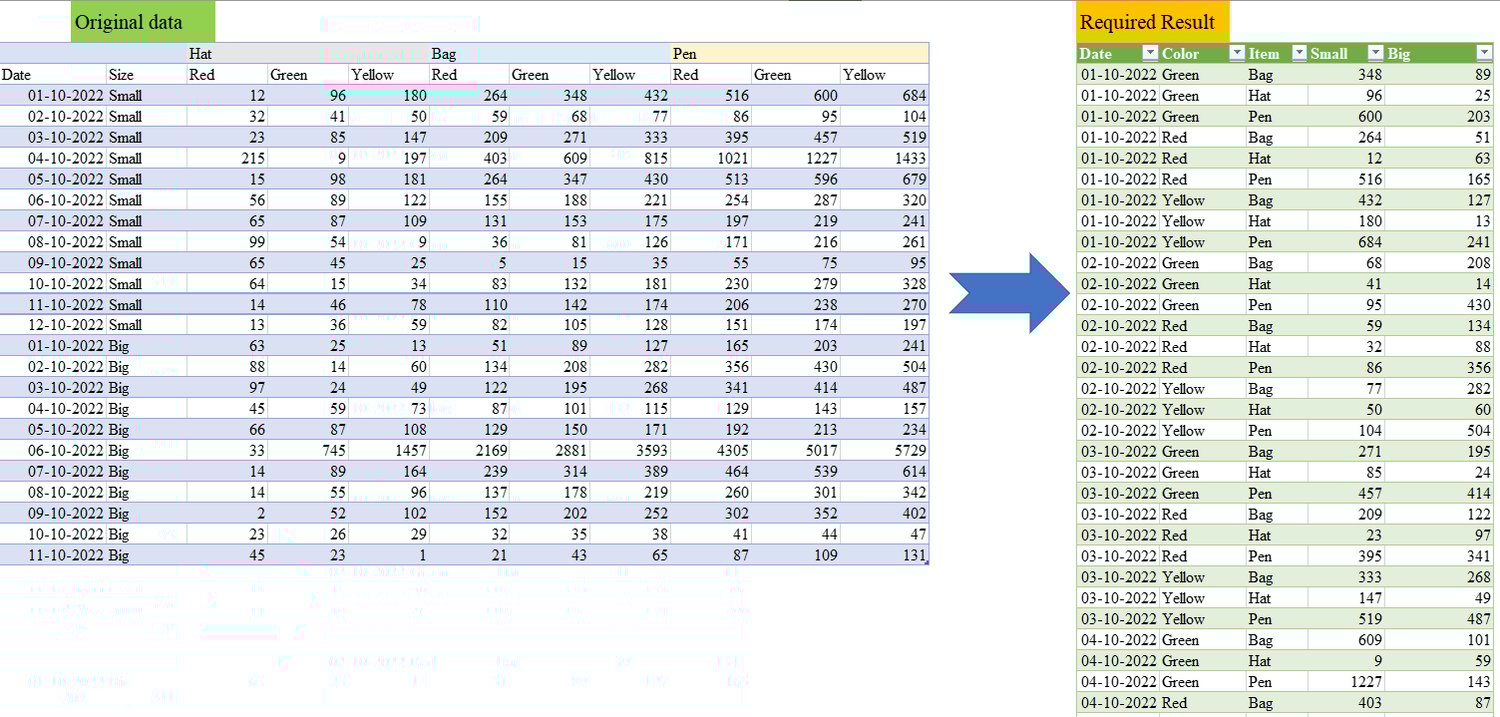Select the cell with value 2169
This screenshot has width=1500, height=717.
pyautogui.click(x=469, y=450)
